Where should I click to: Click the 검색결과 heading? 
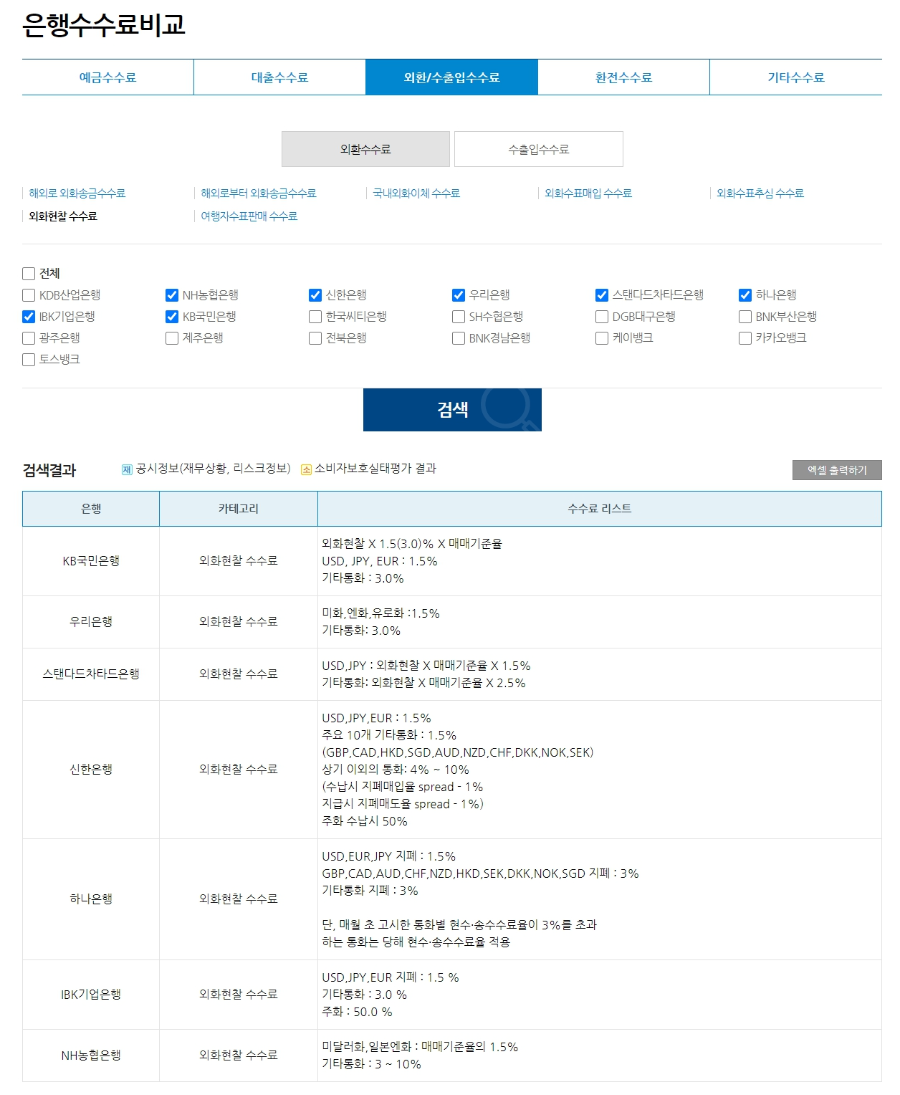[x=49, y=470]
